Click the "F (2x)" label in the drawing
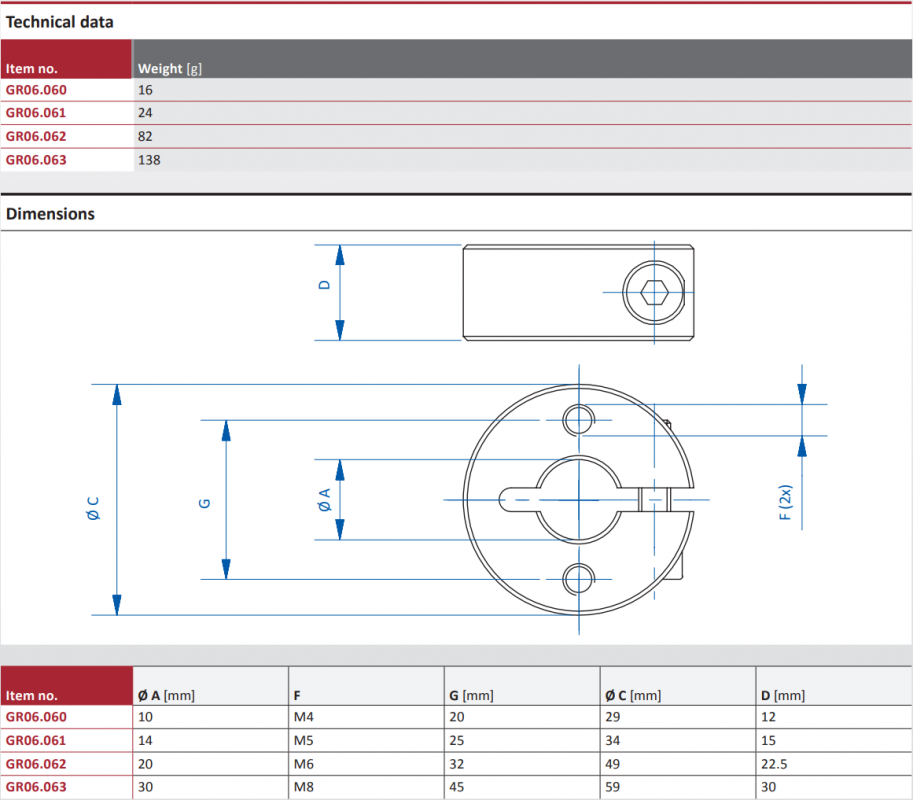Viewport: 913px width, 800px height. 785,502
